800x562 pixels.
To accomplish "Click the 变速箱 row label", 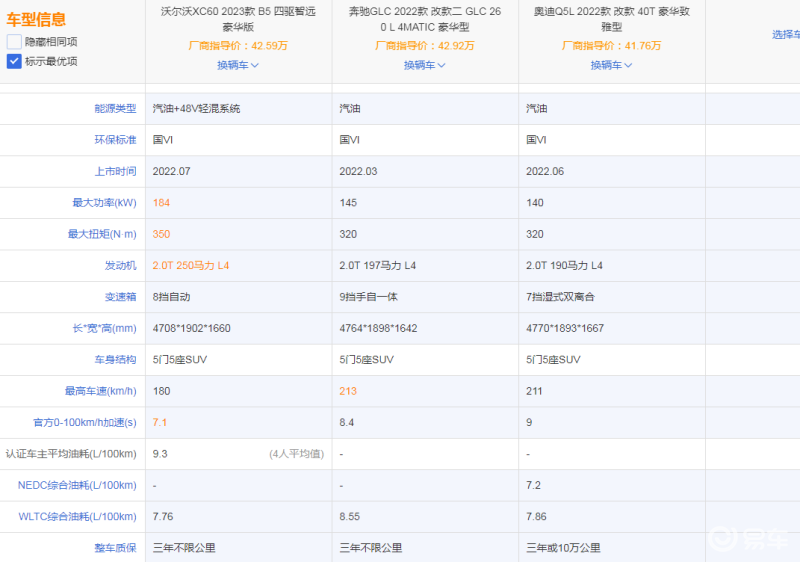I will 120,297.
